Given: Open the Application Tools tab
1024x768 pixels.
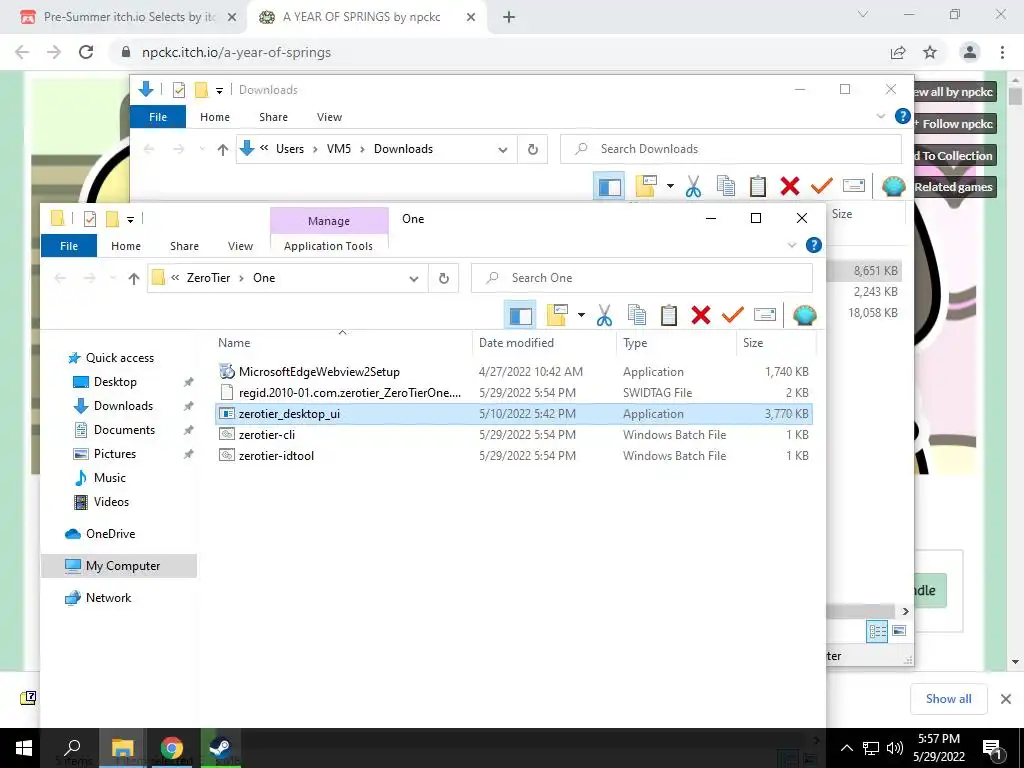Looking at the screenshot, I should (328, 246).
